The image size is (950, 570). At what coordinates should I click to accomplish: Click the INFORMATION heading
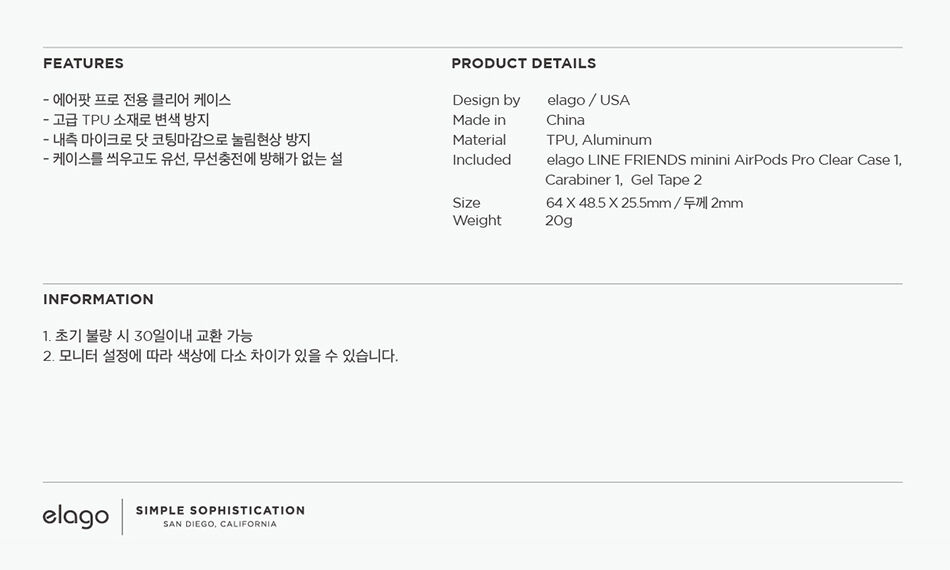pyautogui.click(x=98, y=299)
